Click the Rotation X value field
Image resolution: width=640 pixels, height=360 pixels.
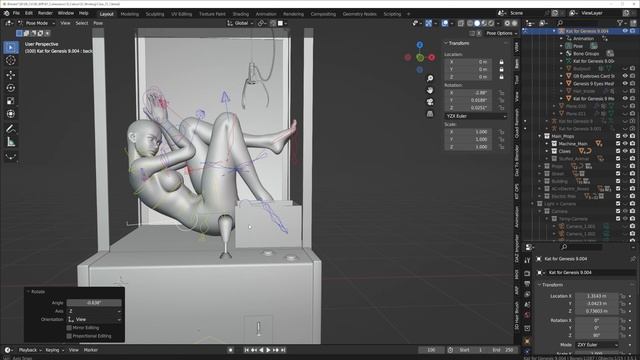tap(468, 93)
